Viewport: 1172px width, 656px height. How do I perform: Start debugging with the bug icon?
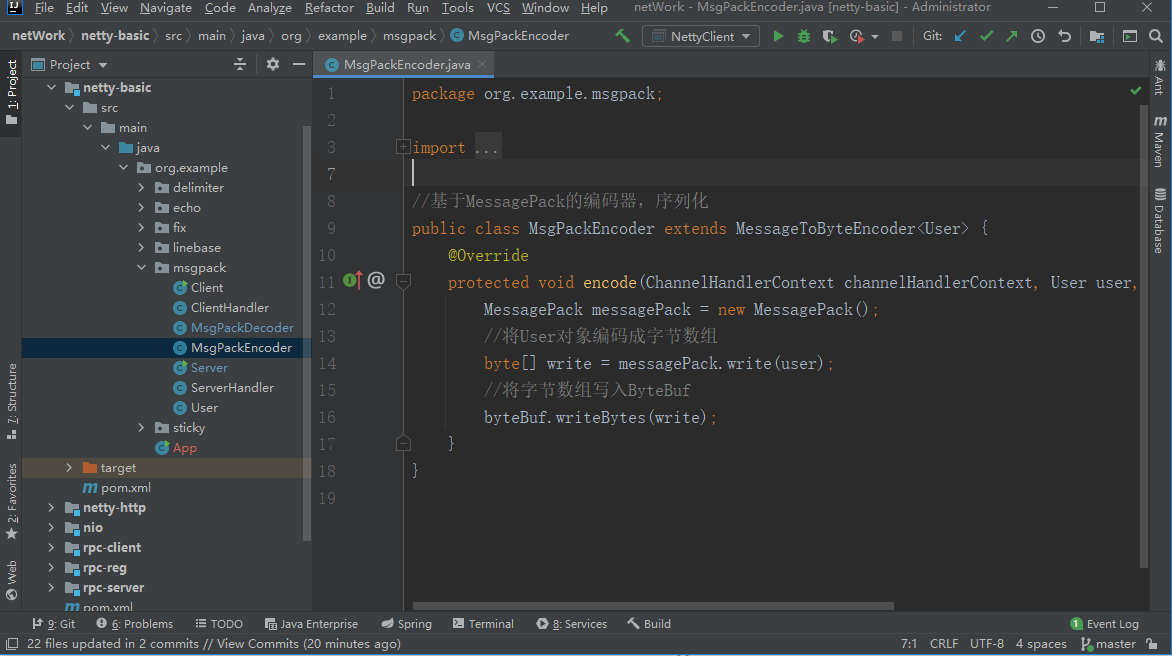(x=804, y=36)
